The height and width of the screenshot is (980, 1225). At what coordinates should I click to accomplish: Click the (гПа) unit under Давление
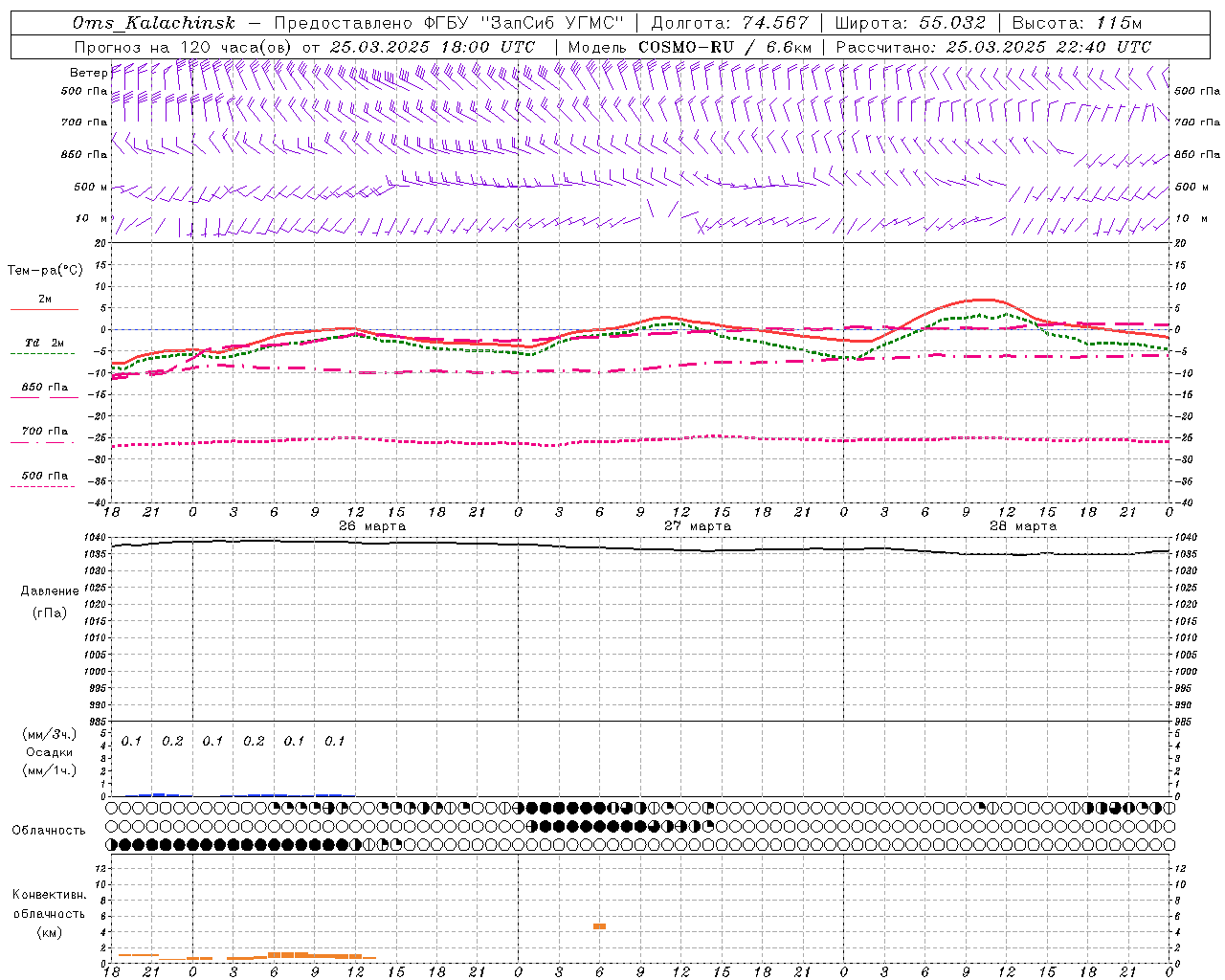[x=50, y=612]
